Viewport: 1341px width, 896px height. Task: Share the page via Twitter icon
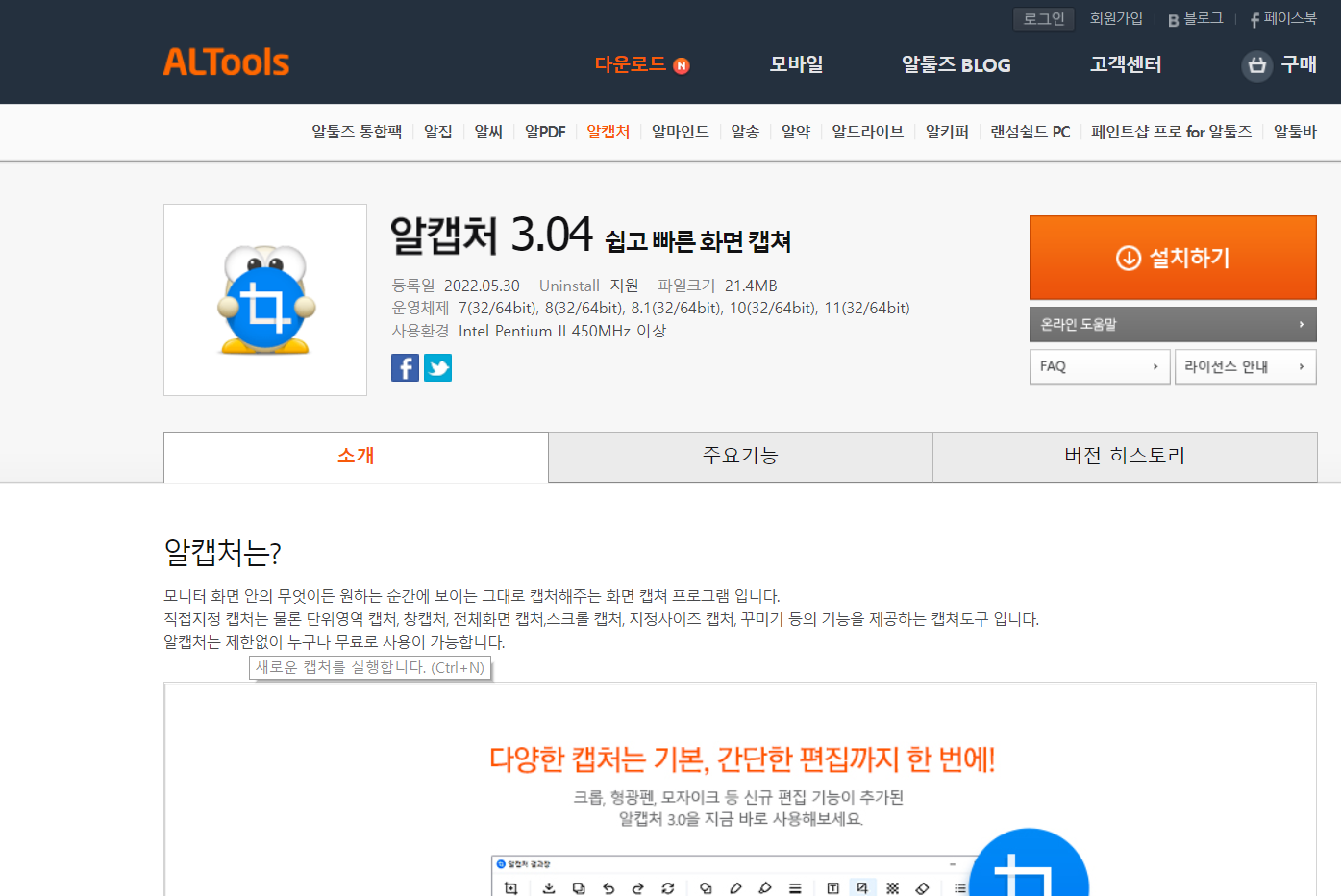point(437,367)
